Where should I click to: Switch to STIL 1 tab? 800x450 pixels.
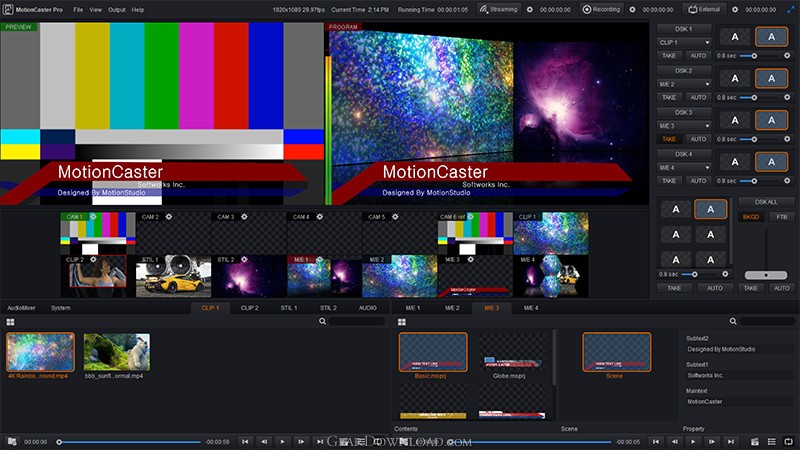(x=289, y=308)
